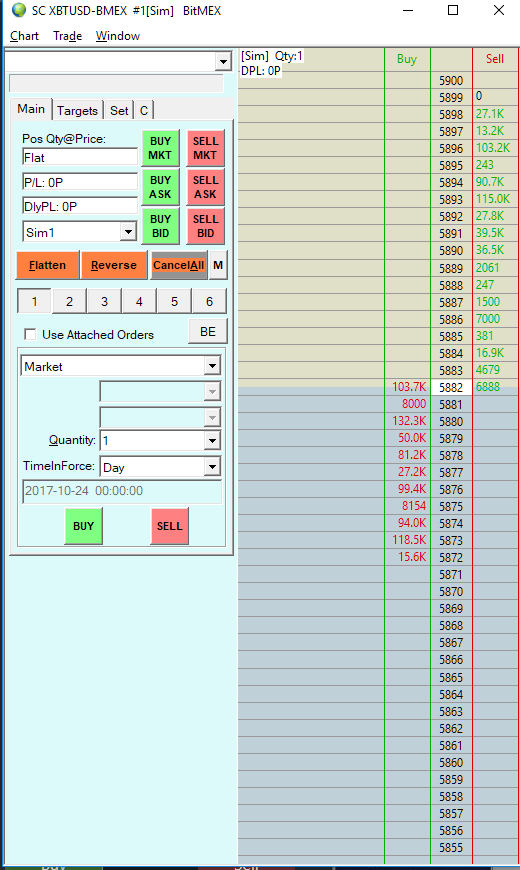Click ask size 115.0K at 5893

493,199
